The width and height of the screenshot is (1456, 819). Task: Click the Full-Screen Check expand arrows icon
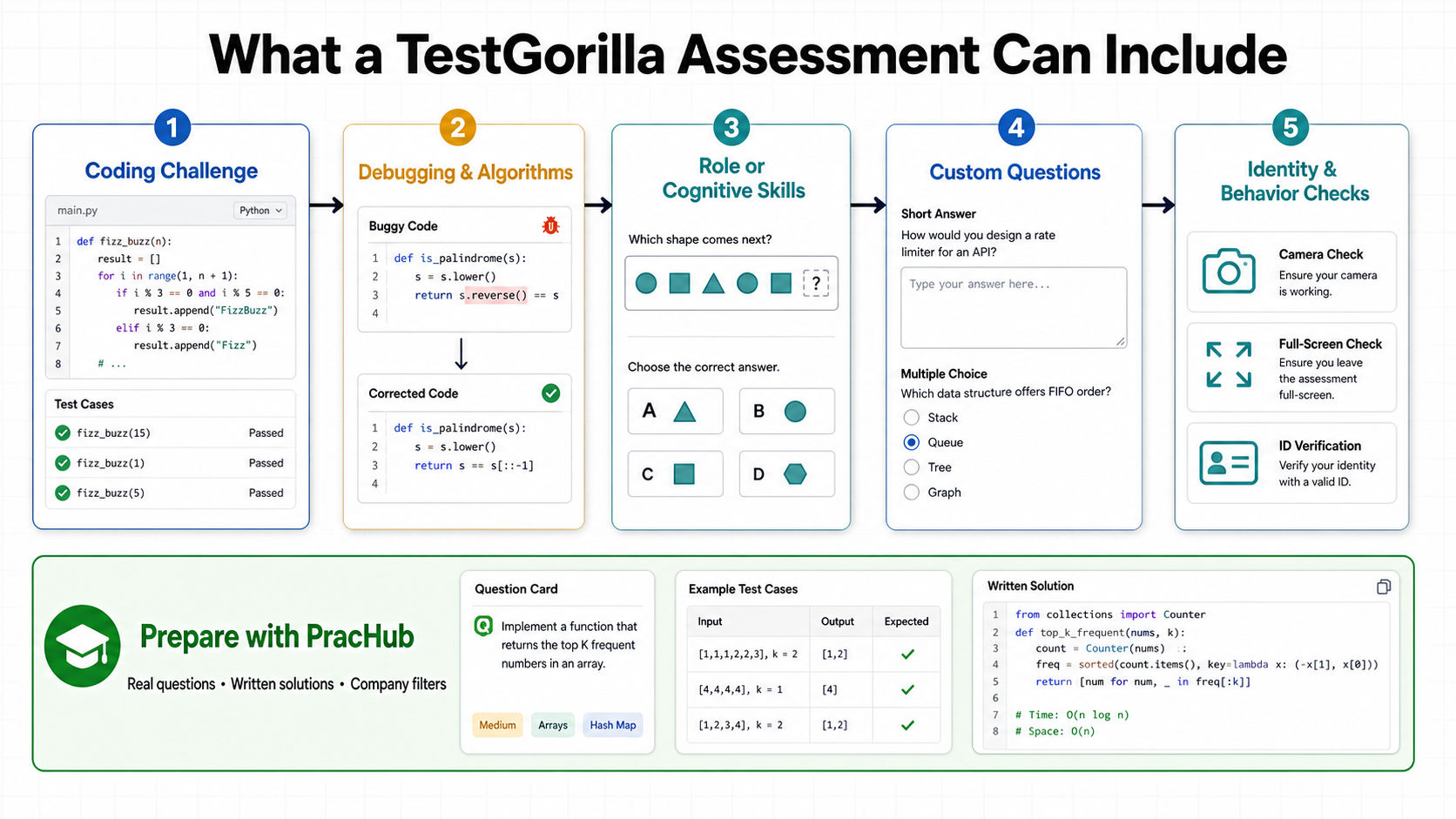pos(1229,365)
